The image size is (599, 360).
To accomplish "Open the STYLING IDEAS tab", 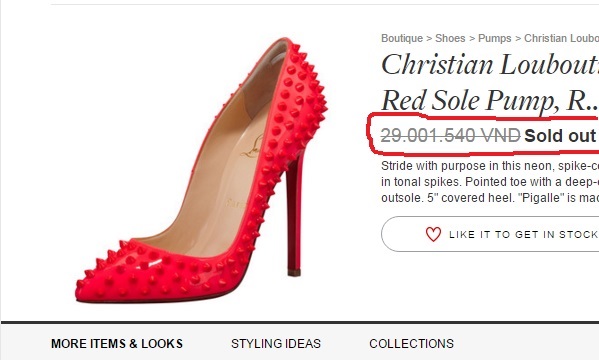I will (276, 344).
